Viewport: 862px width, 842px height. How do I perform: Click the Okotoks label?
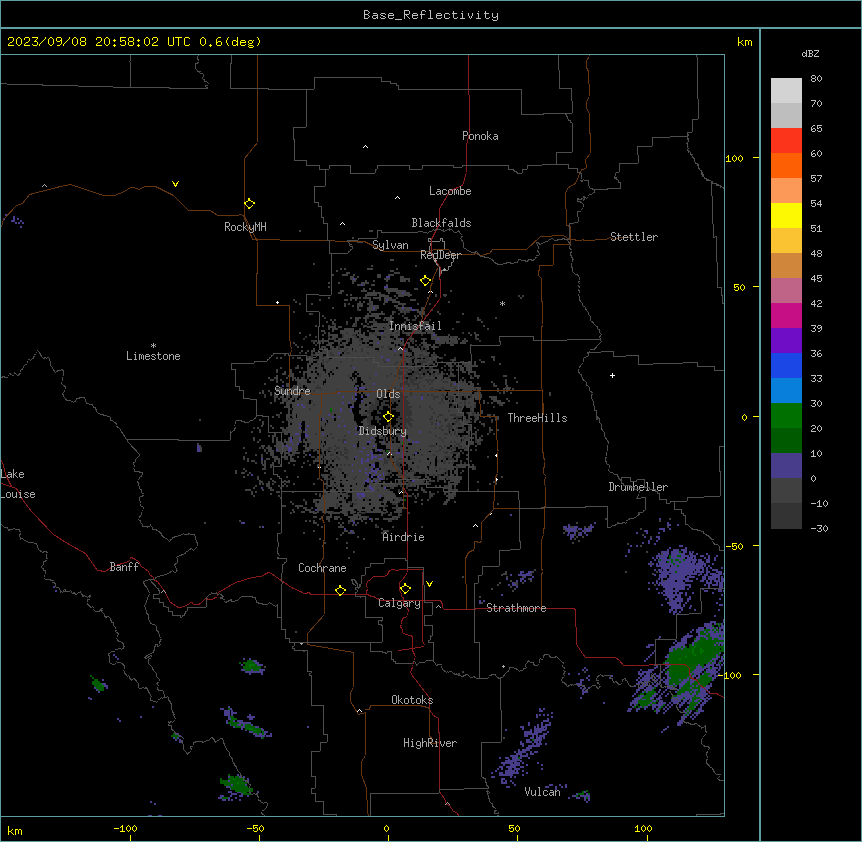[412, 700]
